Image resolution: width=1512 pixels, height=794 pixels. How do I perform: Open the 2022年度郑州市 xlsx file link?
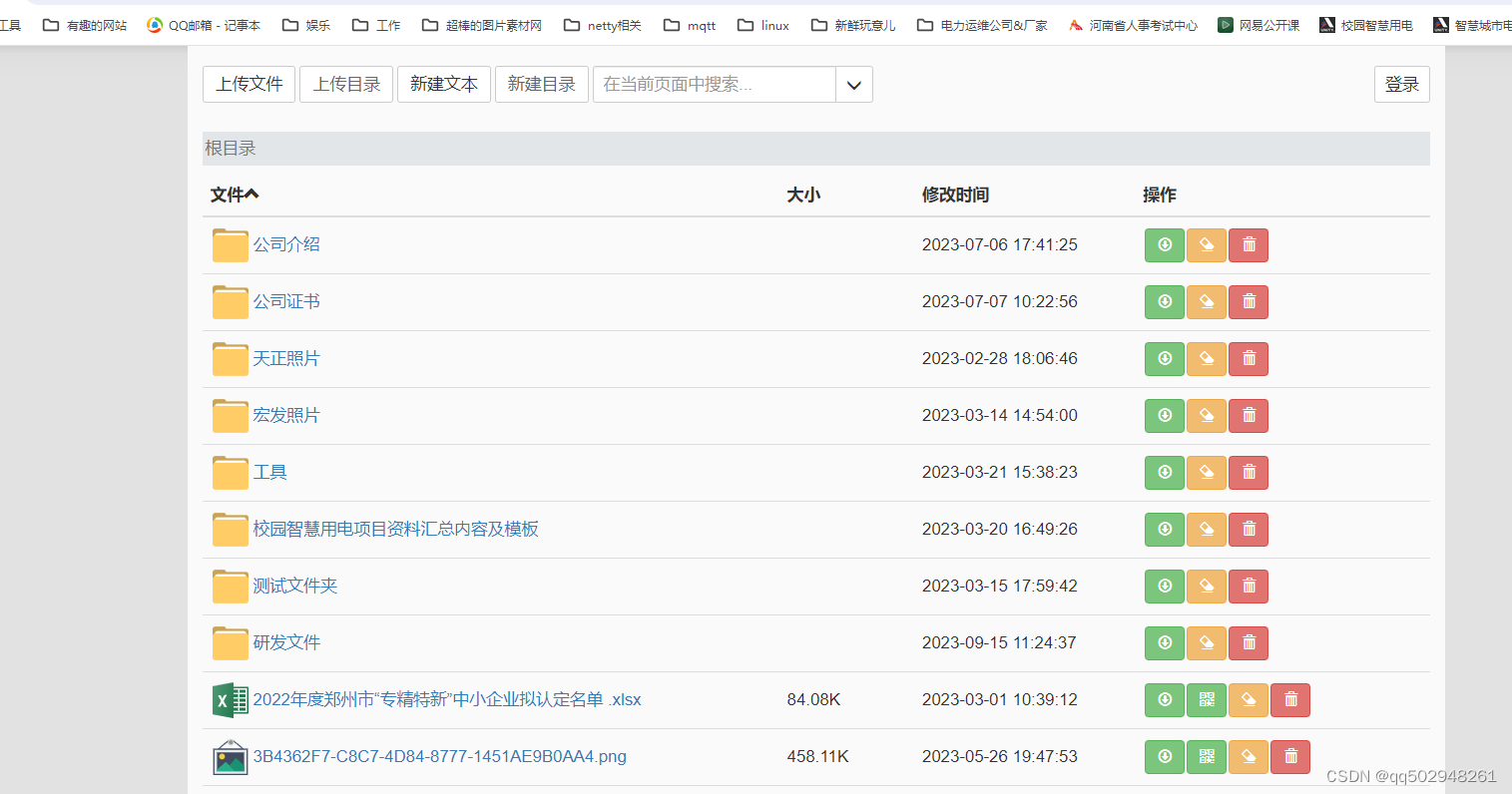point(447,699)
